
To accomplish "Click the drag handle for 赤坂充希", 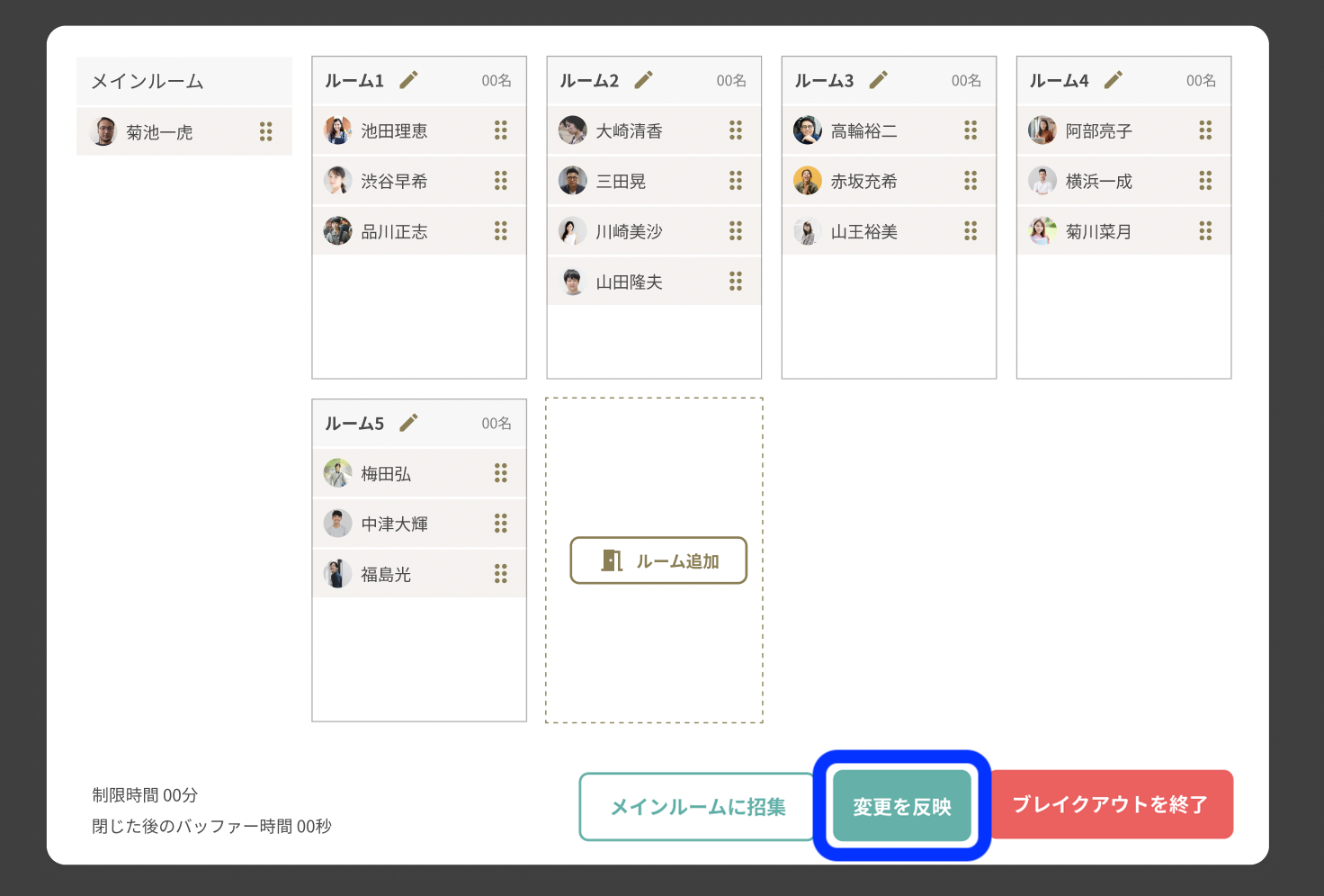I will [970, 181].
